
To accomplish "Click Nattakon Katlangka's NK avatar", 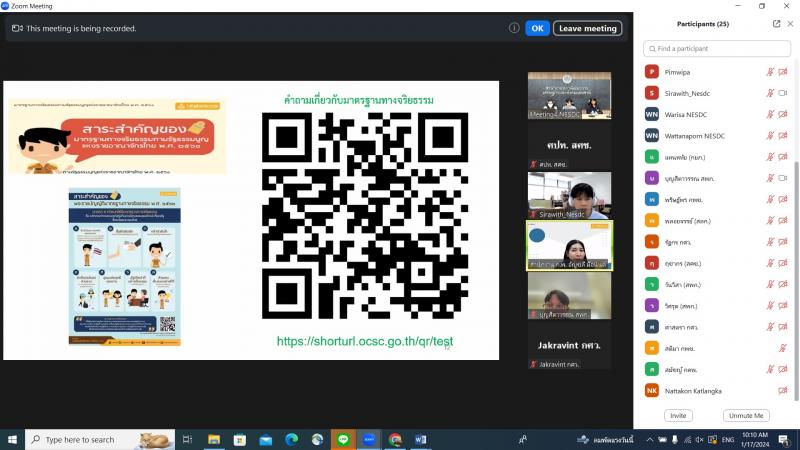I will (x=652, y=390).
